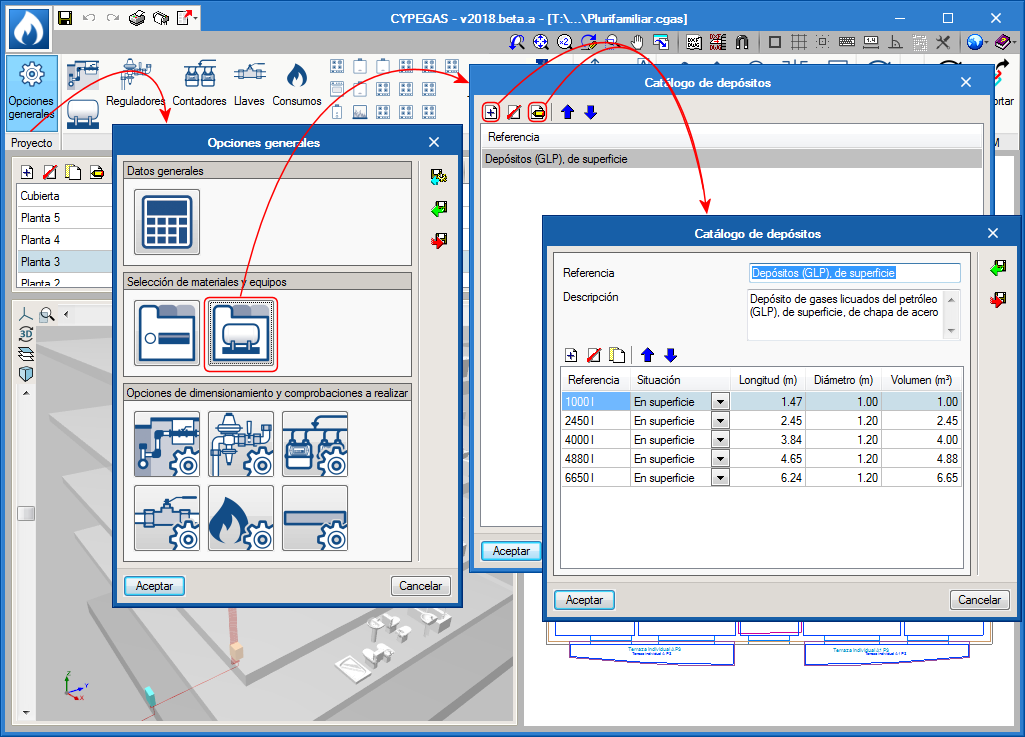Click Aceptar in front Catálogo de depósitos

pyautogui.click(x=584, y=600)
